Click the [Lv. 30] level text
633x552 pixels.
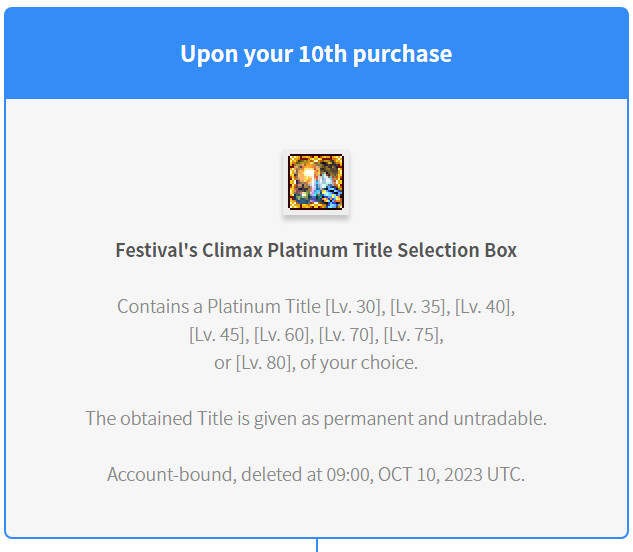coord(355,306)
